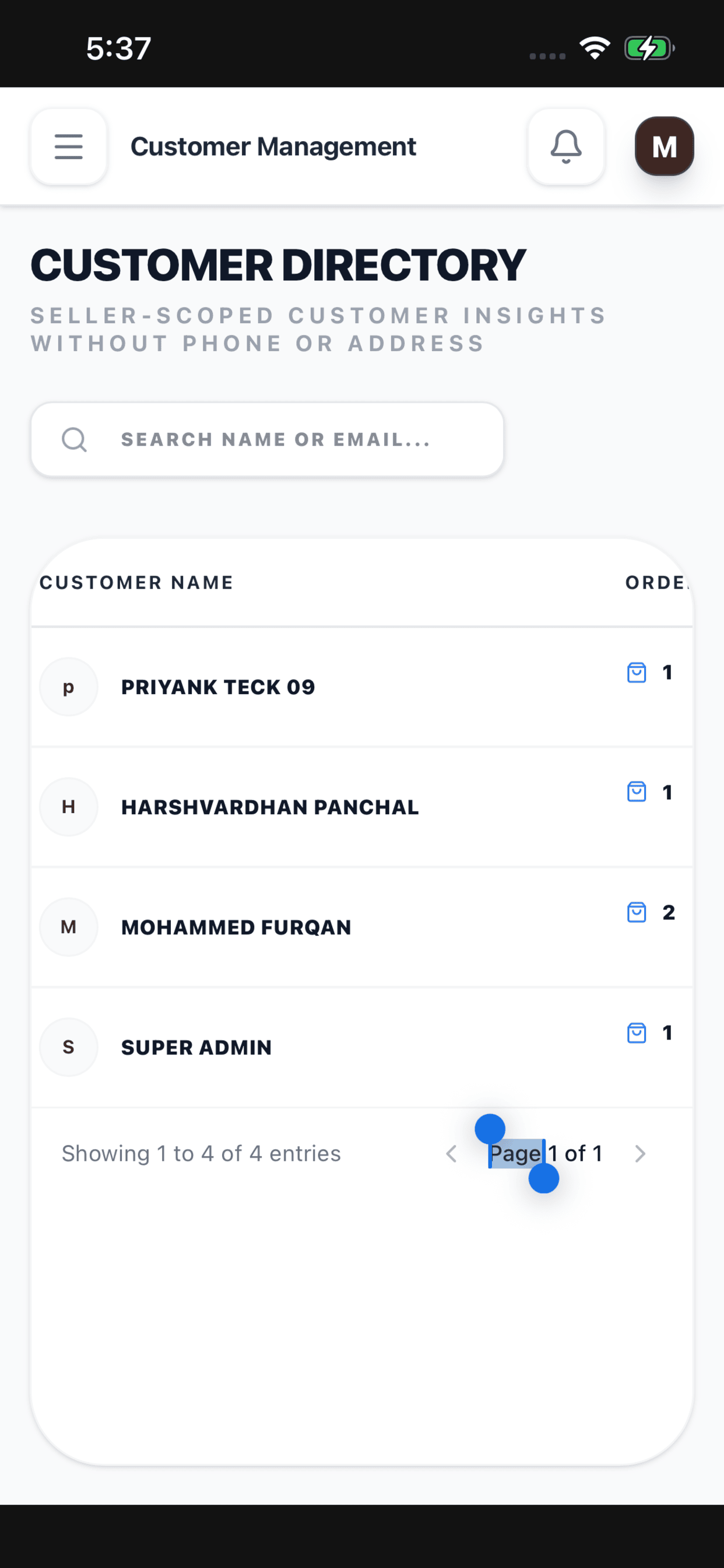This screenshot has height=1568, width=724.
Task: Tap the Page 1 of 1 indicator
Action: click(x=546, y=1153)
